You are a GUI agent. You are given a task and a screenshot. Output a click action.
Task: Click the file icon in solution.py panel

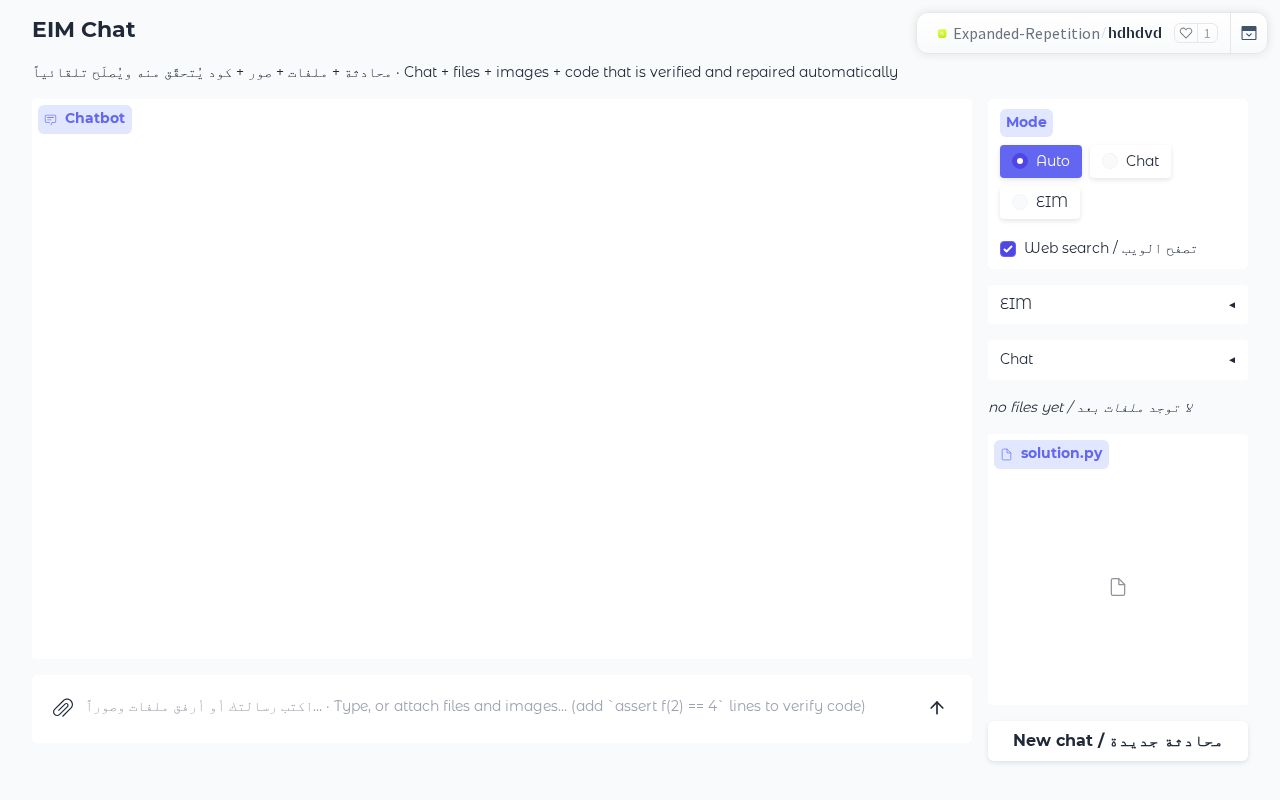tap(1118, 587)
